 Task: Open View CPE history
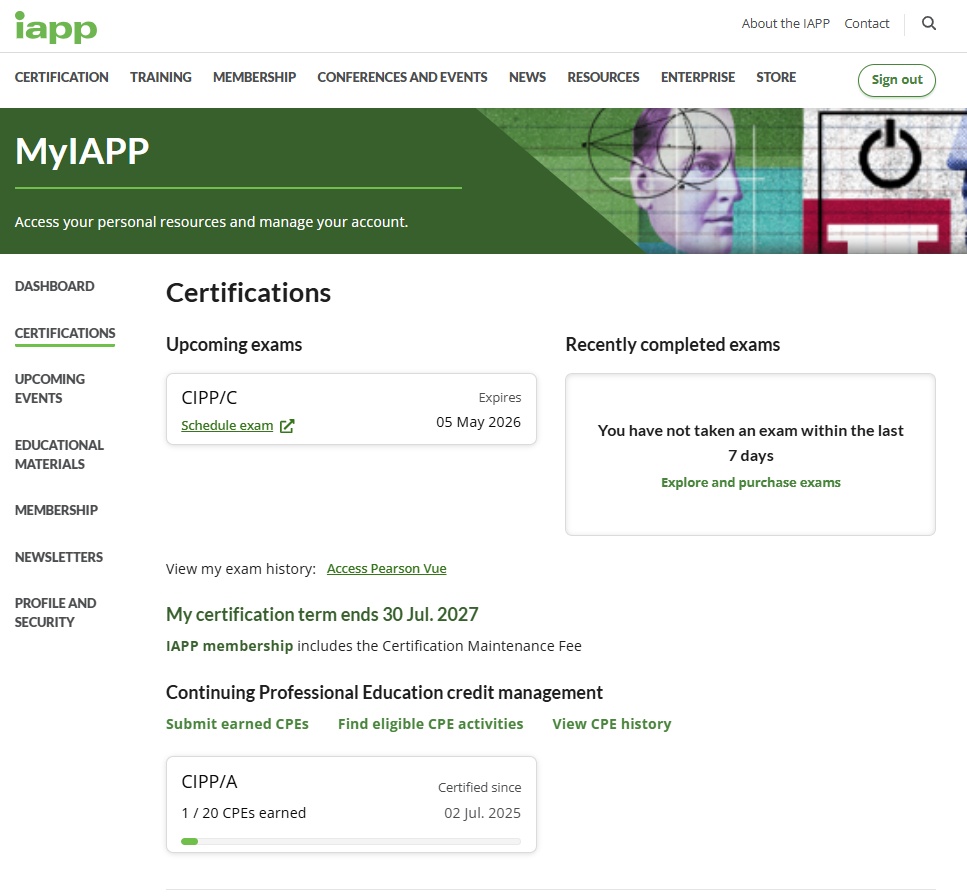(612, 724)
